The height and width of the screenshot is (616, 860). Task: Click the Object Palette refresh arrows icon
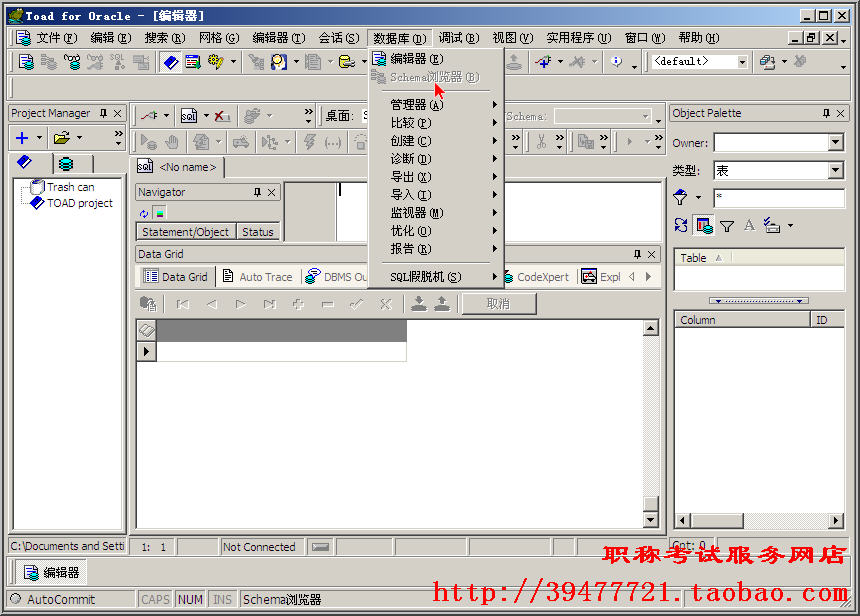point(681,225)
